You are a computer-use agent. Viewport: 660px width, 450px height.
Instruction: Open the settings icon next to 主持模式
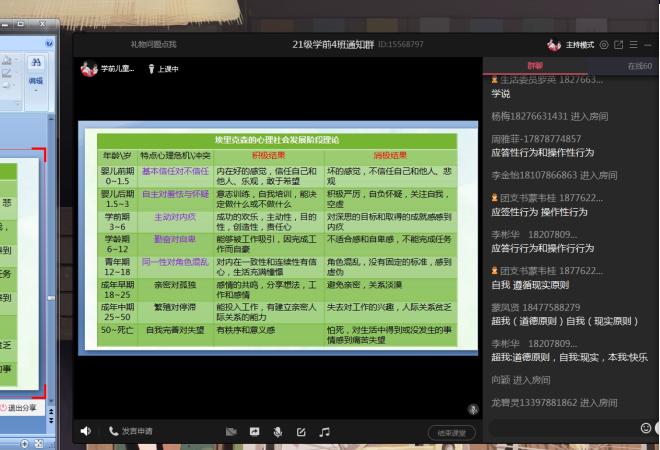(604, 45)
